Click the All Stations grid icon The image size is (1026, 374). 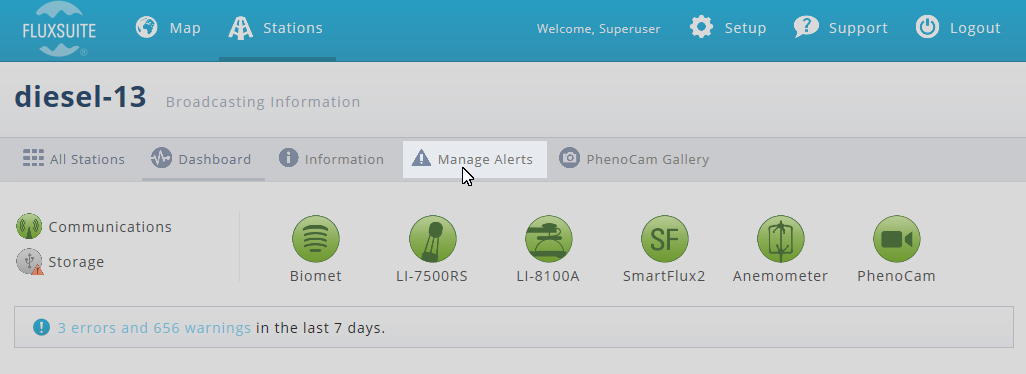click(x=33, y=159)
